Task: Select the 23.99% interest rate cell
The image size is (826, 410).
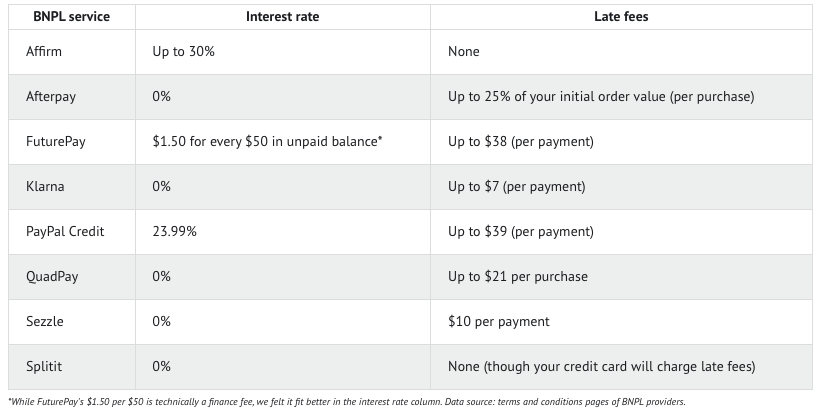Action: pyautogui.click(x=283, y=232)
